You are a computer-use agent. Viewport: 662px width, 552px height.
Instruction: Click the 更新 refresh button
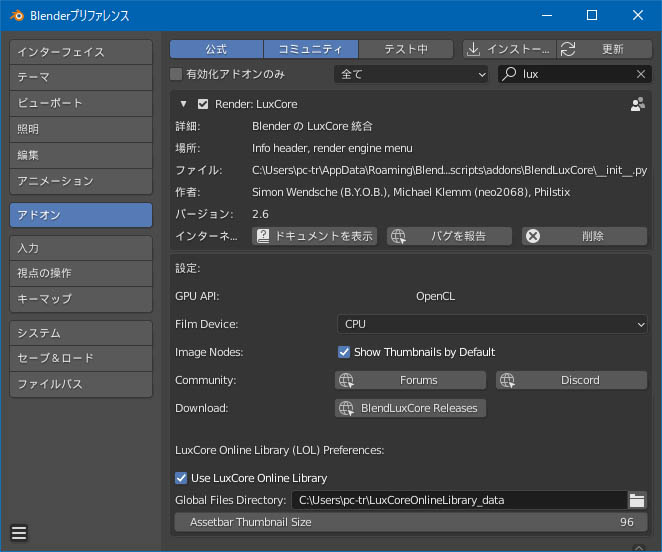(605, 49)
